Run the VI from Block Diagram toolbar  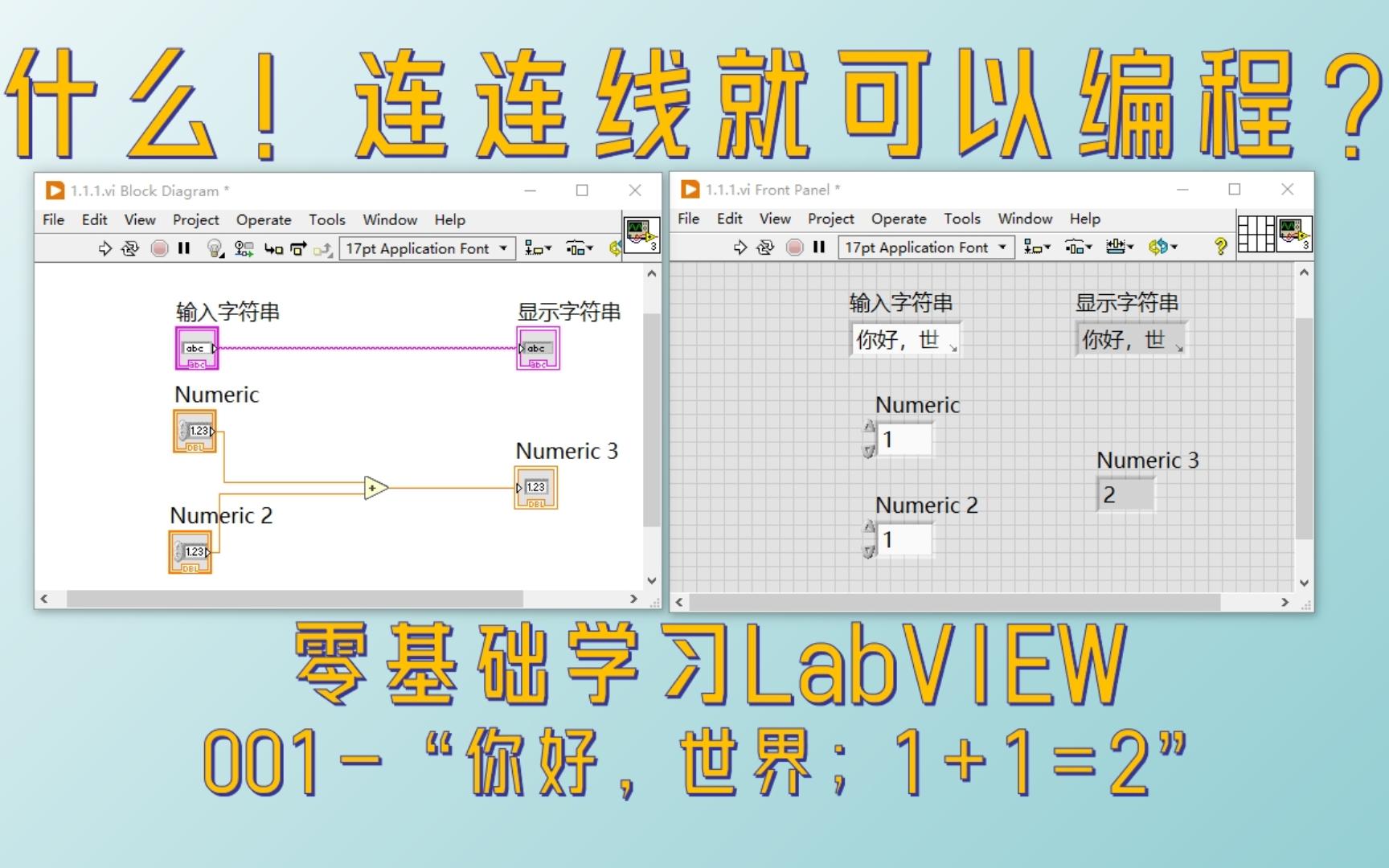pos(104,249)
